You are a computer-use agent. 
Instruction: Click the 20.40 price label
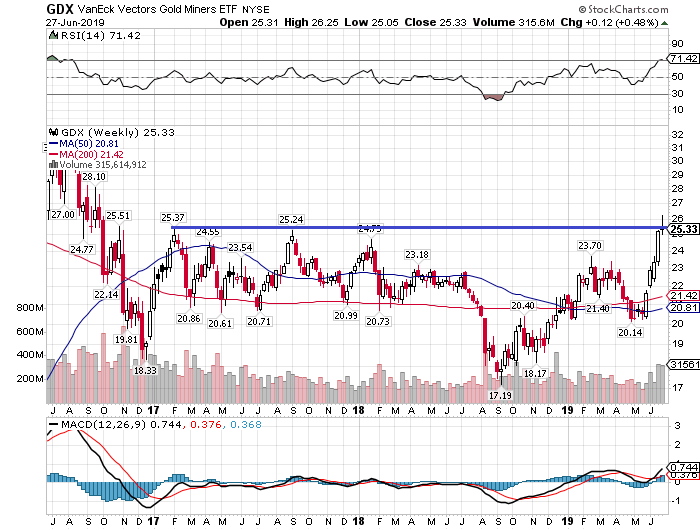(523, 306)
